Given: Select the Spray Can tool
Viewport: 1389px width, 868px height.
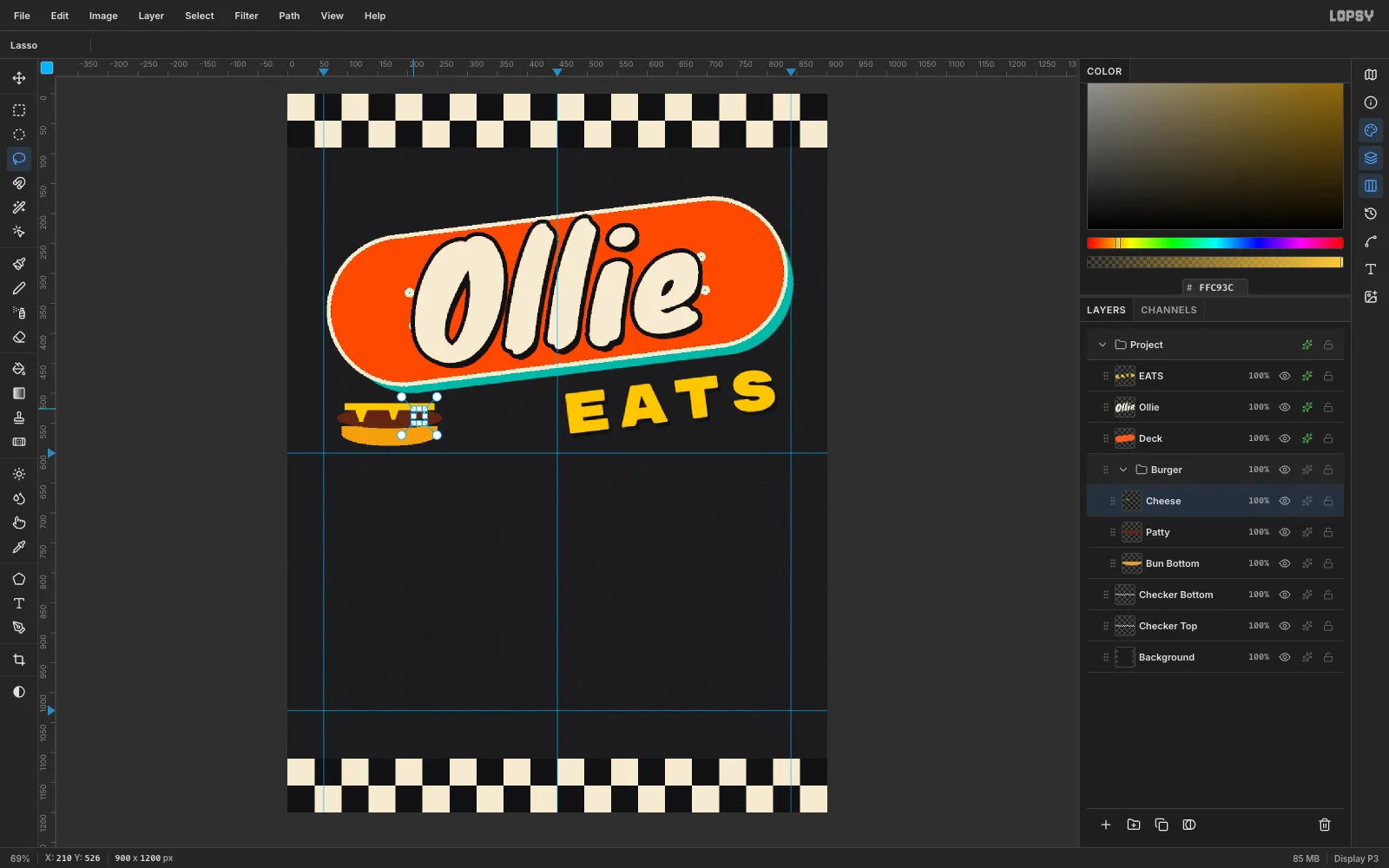Looking at the screenshot, I should click(x=19, y=312).
